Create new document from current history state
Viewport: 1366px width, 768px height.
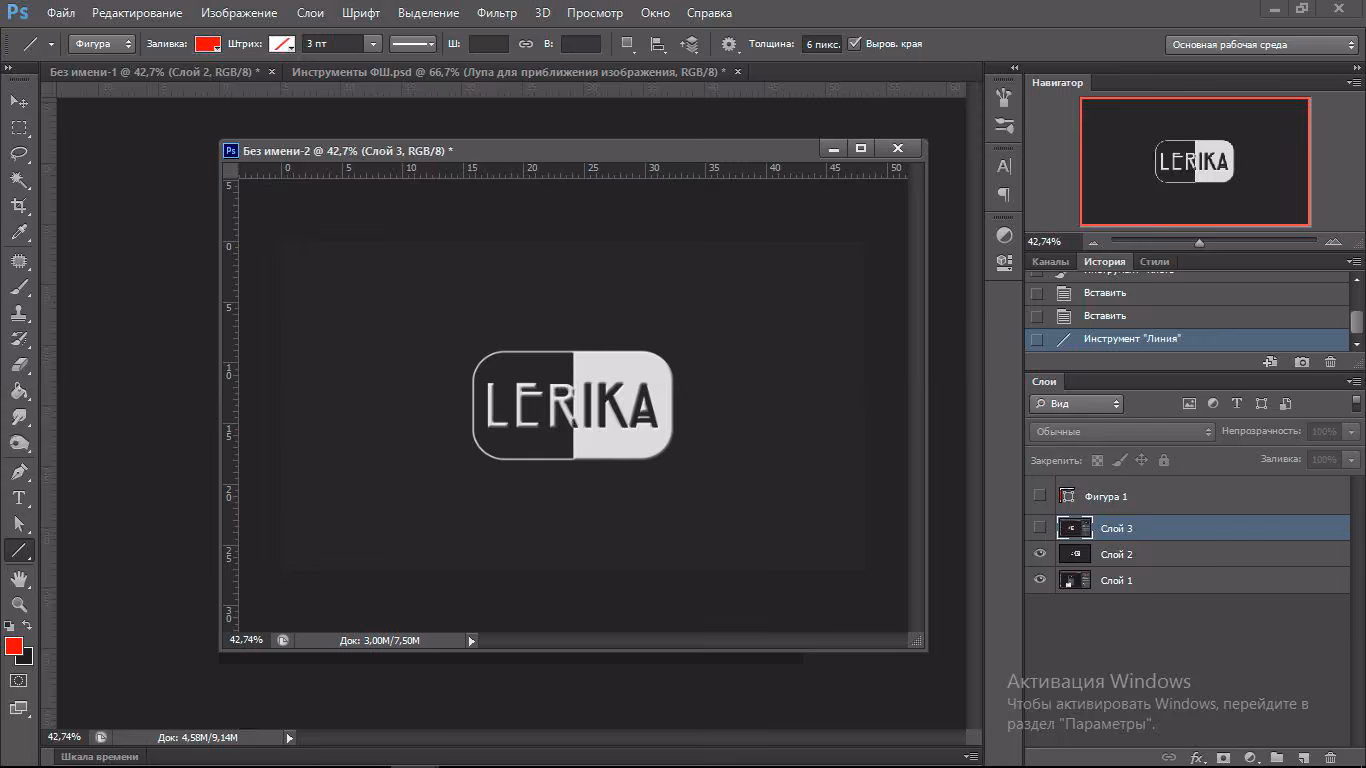point(1270,362)
